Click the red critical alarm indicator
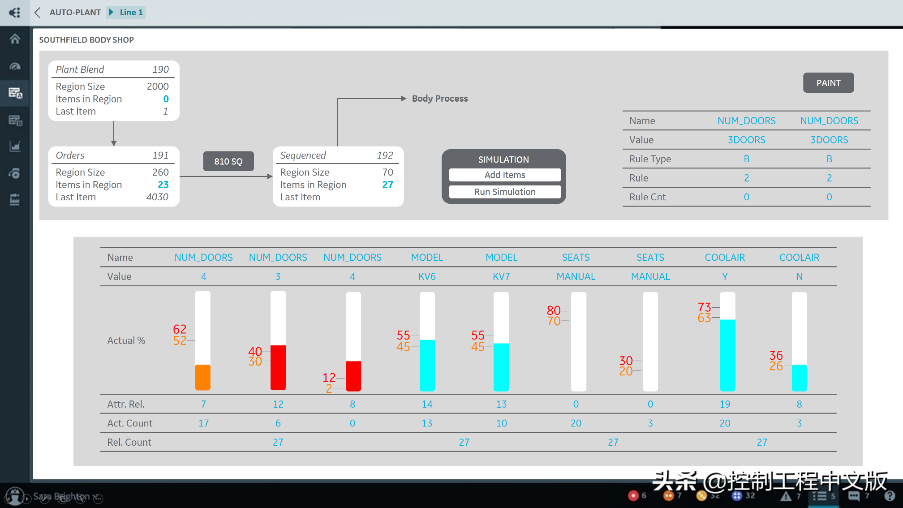This screenshot has width=903, height=508. coord(632,496)
